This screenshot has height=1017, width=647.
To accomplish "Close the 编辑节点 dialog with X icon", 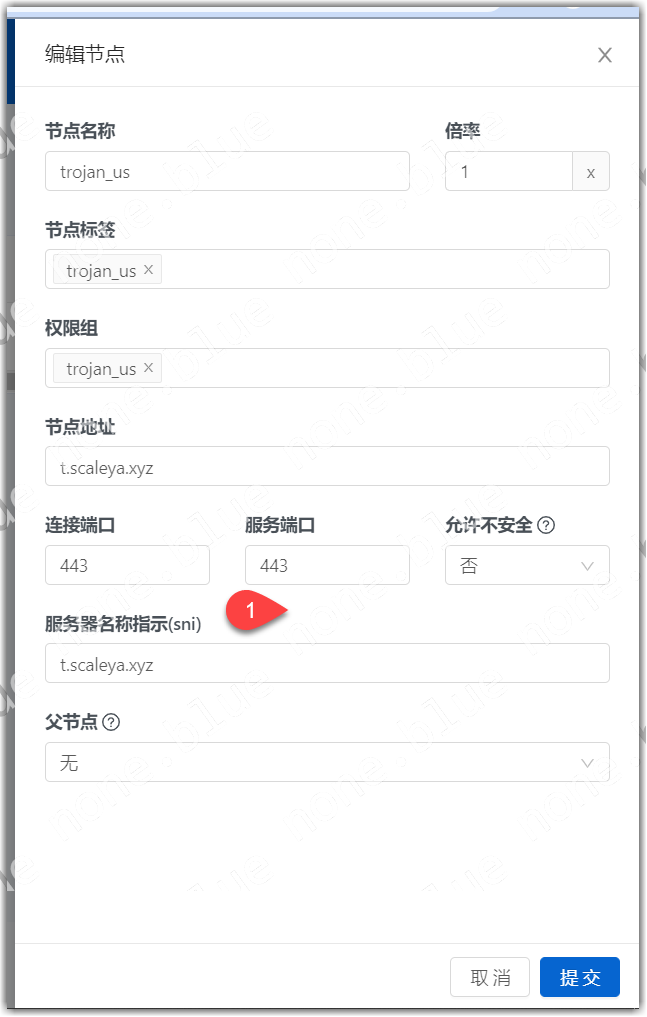I will [x=604, y=55].
